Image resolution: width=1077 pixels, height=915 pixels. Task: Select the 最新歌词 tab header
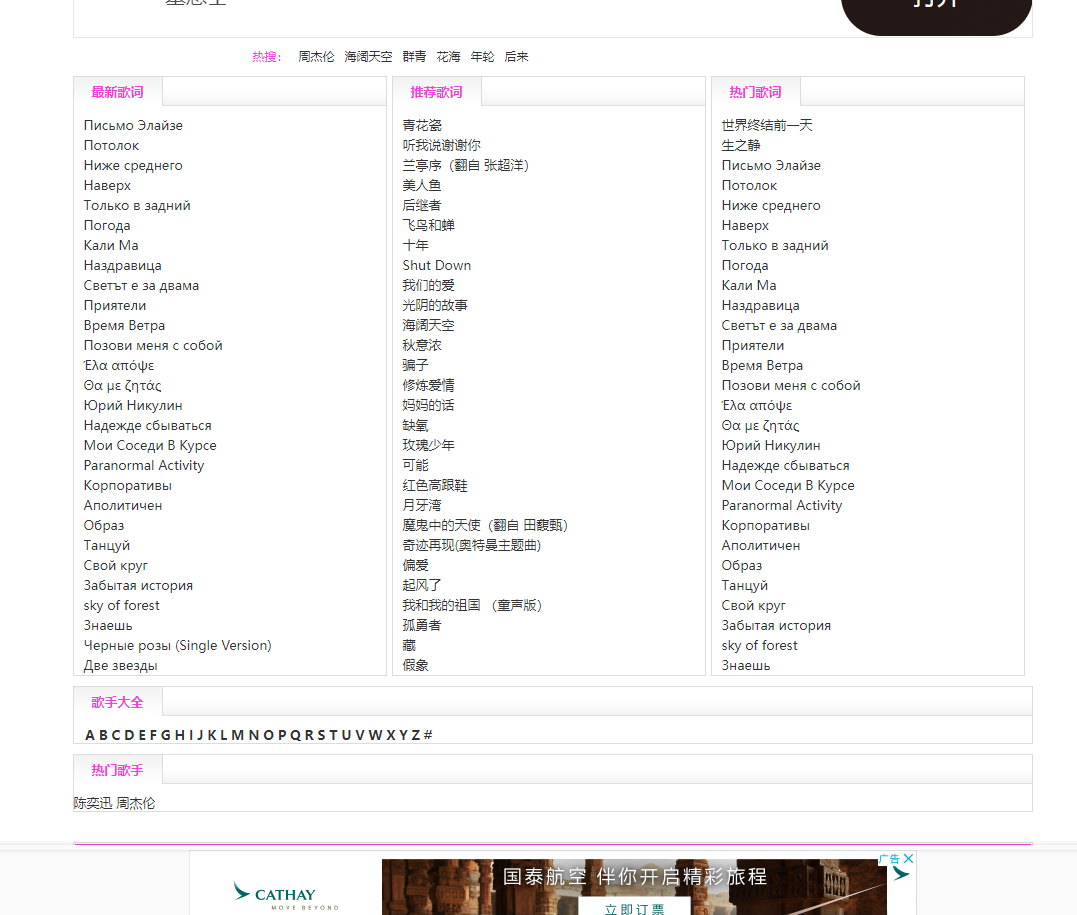coord(117,92)
